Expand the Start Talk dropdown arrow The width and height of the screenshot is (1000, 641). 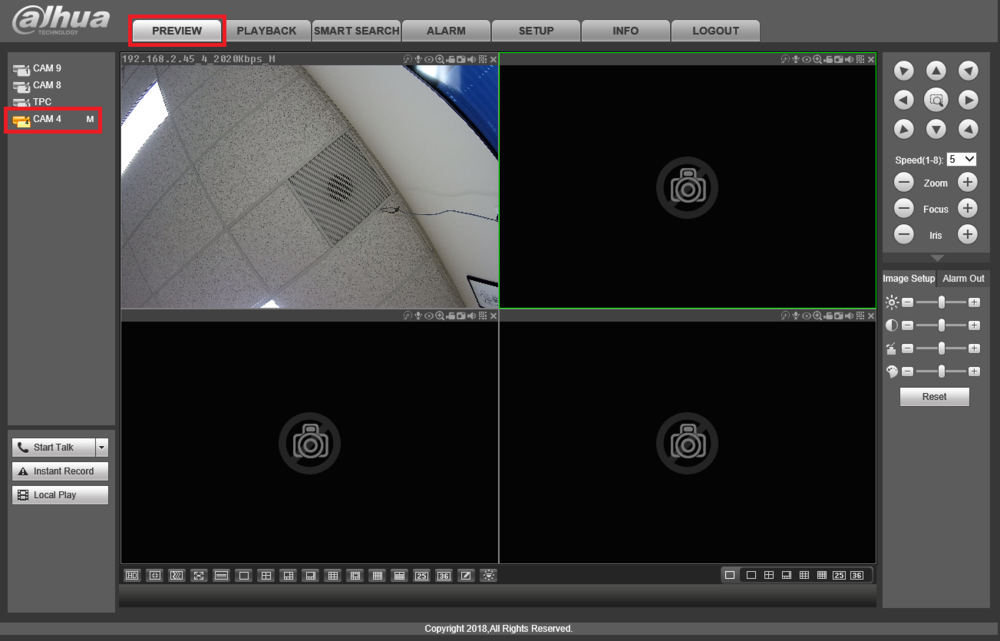tap(101, 448)
